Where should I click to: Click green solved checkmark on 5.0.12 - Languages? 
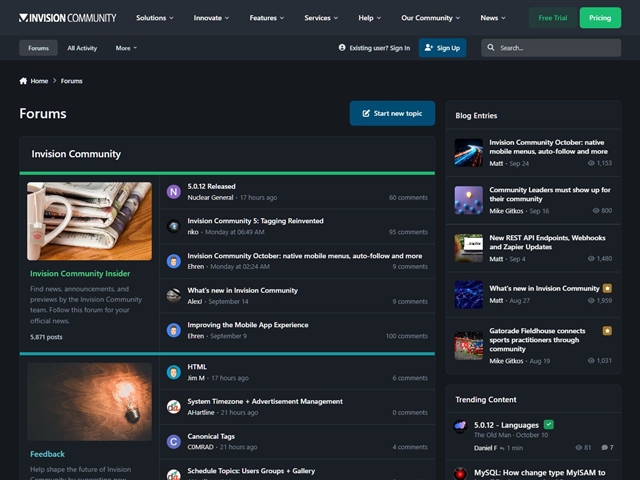click(549, 424)
